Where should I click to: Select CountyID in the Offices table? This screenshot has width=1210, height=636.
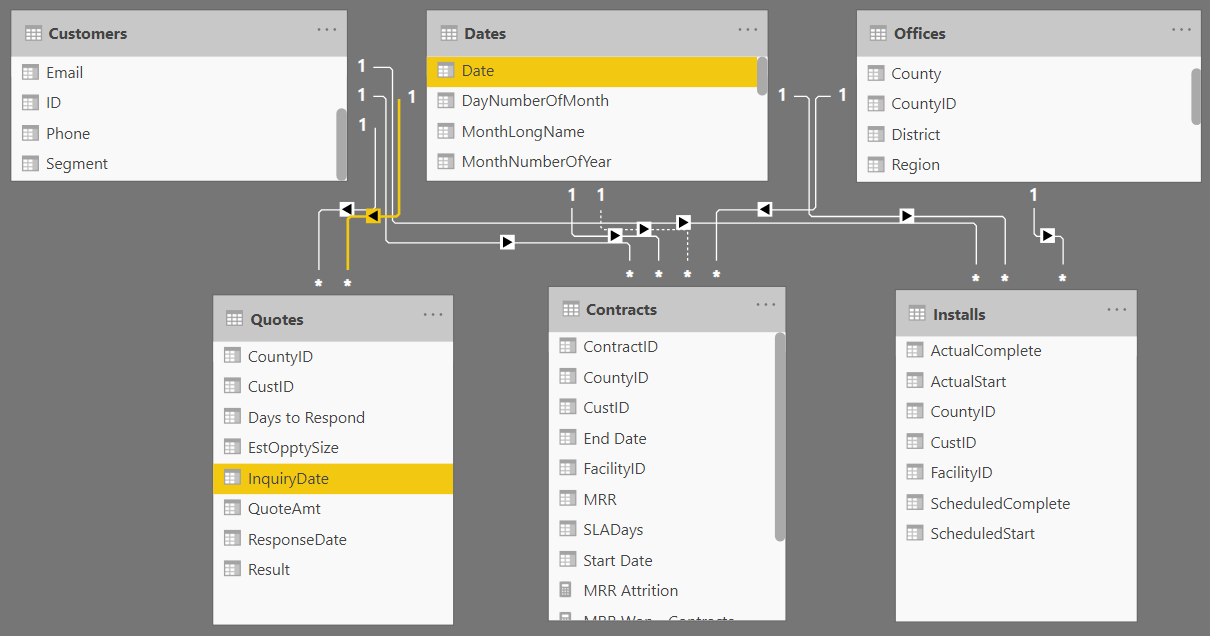[x=1024, y=103]
